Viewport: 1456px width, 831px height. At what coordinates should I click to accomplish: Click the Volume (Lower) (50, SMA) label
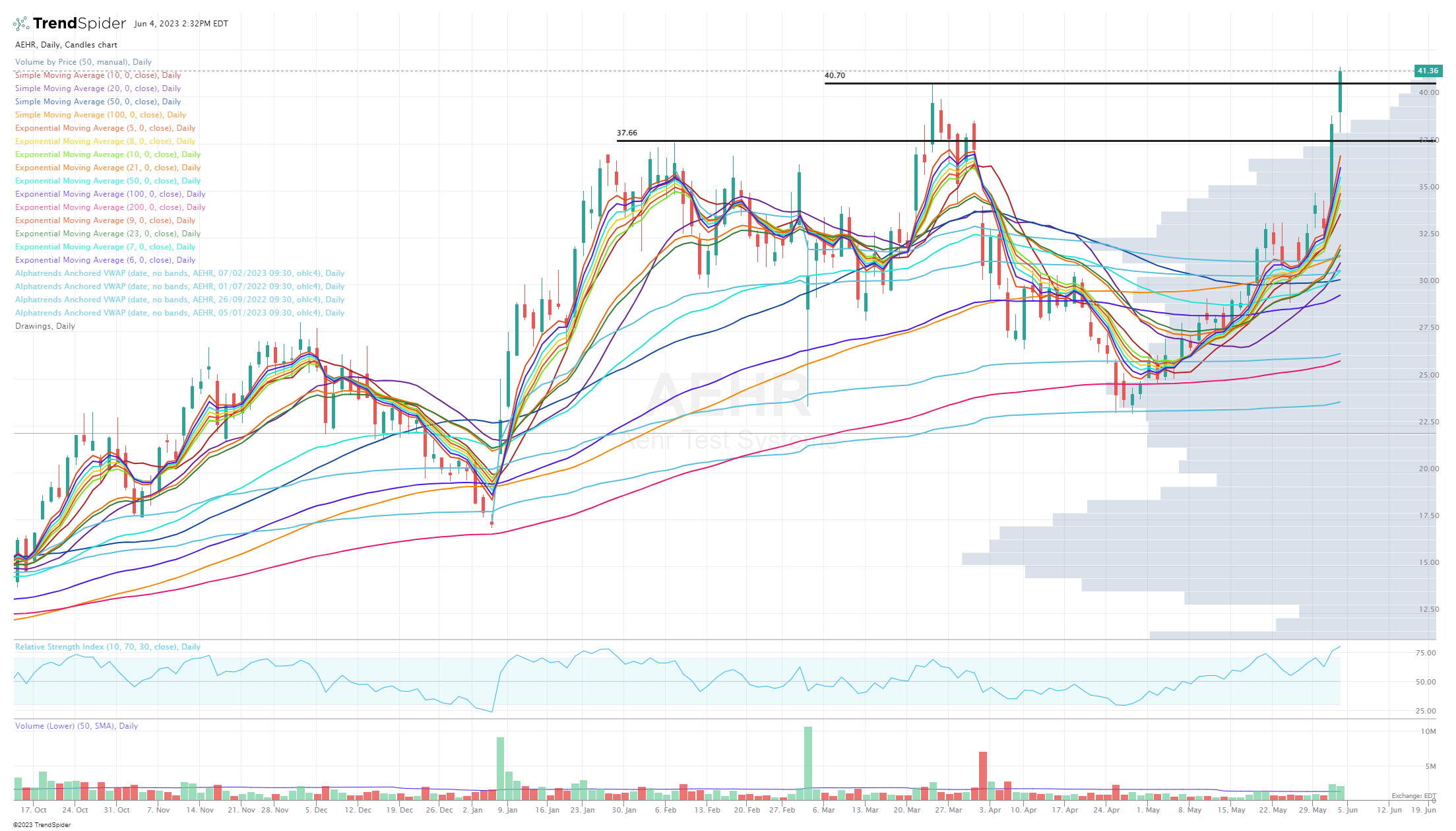[76, 725]
